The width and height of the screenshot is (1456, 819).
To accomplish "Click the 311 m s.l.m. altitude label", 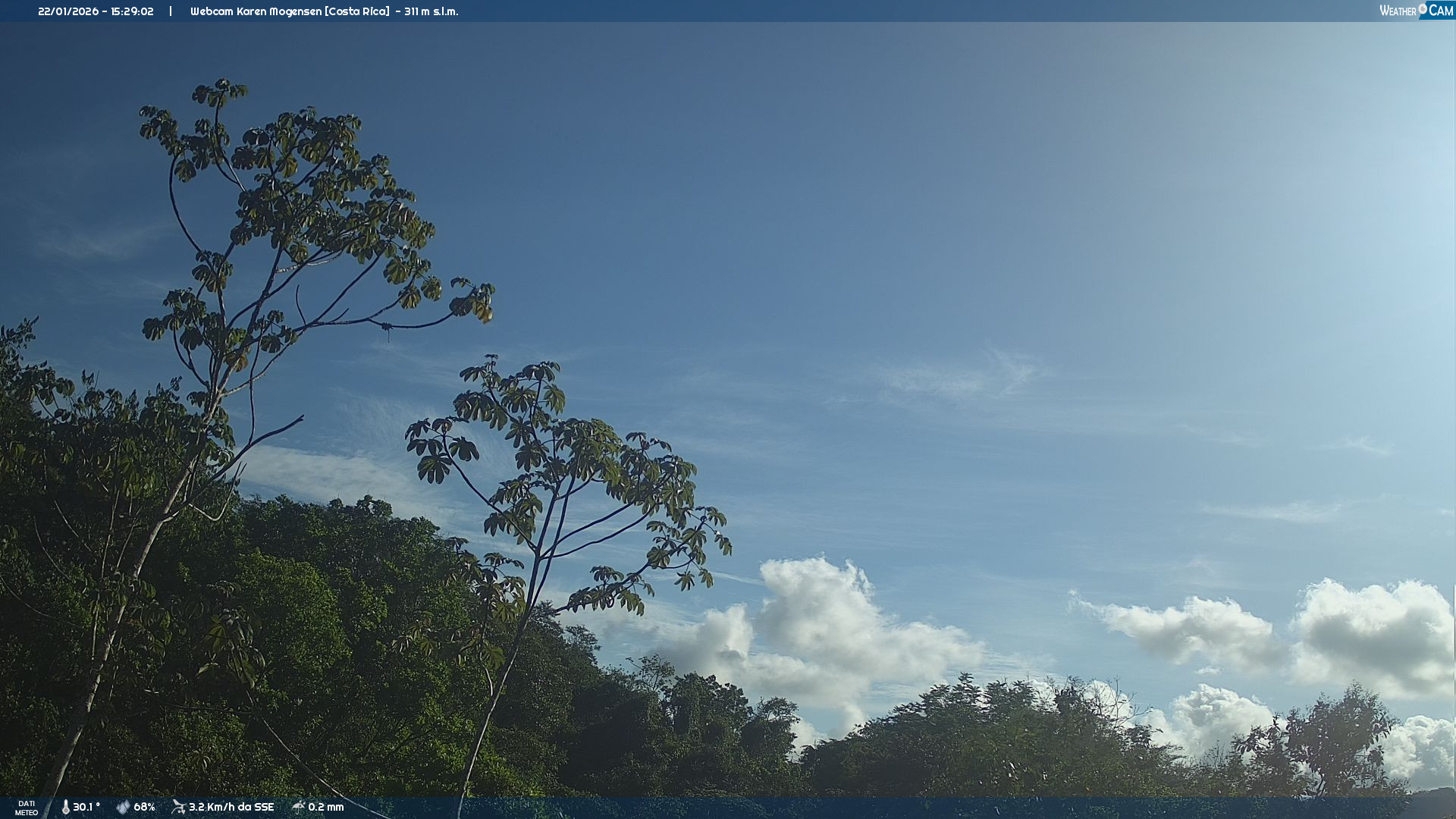I will 431,11.
